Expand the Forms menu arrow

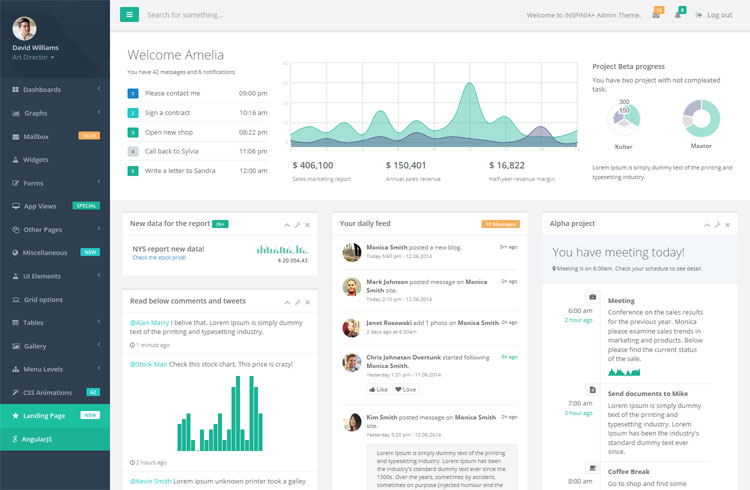(99, 182)
